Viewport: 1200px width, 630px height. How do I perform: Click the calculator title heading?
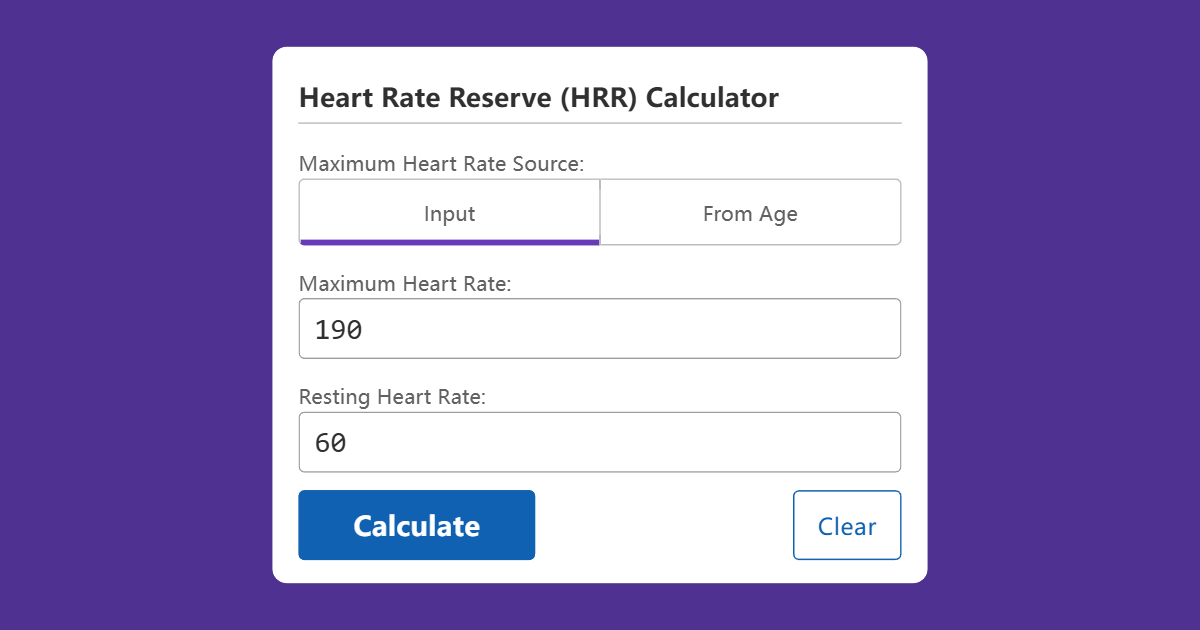click(x=538, y=97)
